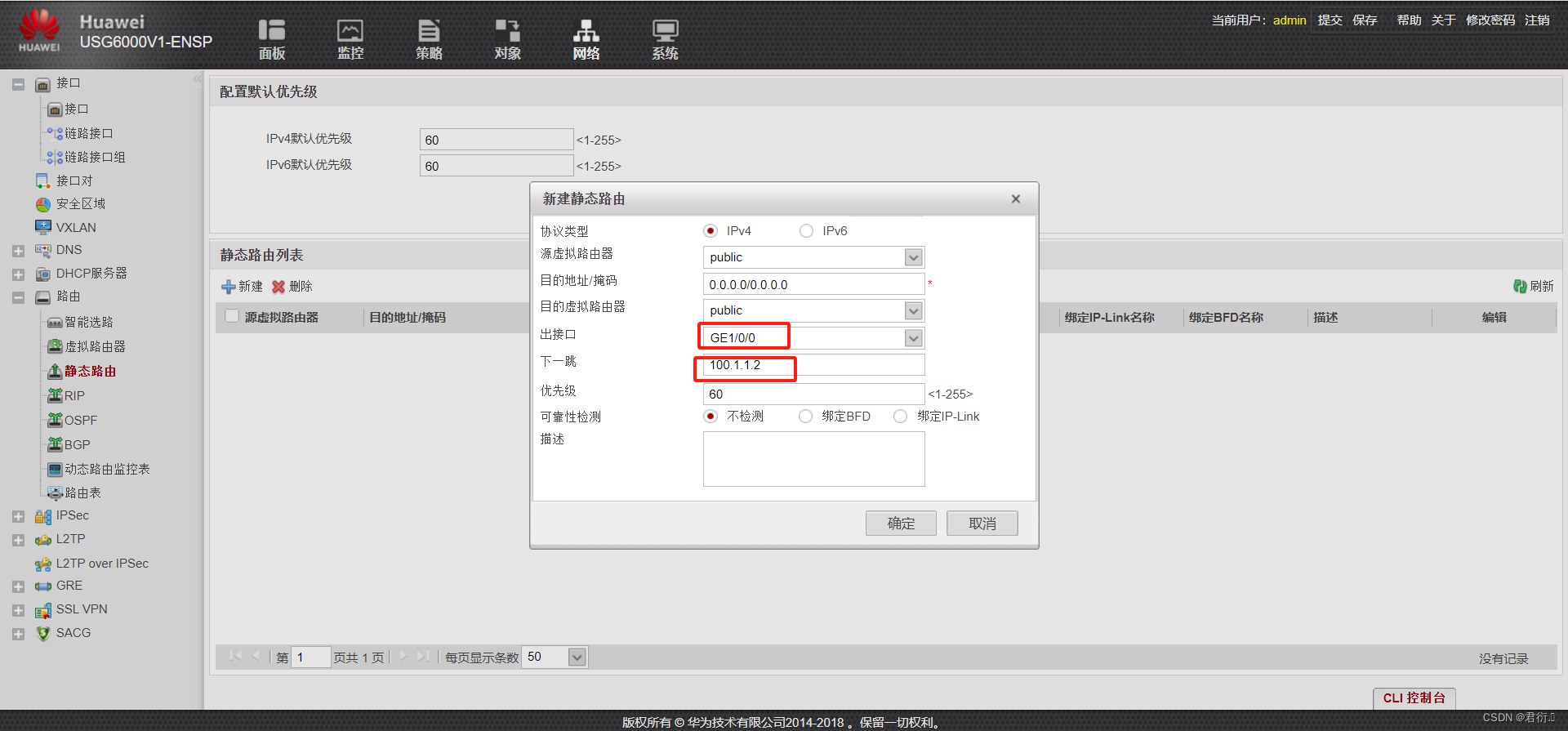This screenshot has width=1568, height=731.
Task: Expand the IPSec tree node
Action: tap(18, 516)
